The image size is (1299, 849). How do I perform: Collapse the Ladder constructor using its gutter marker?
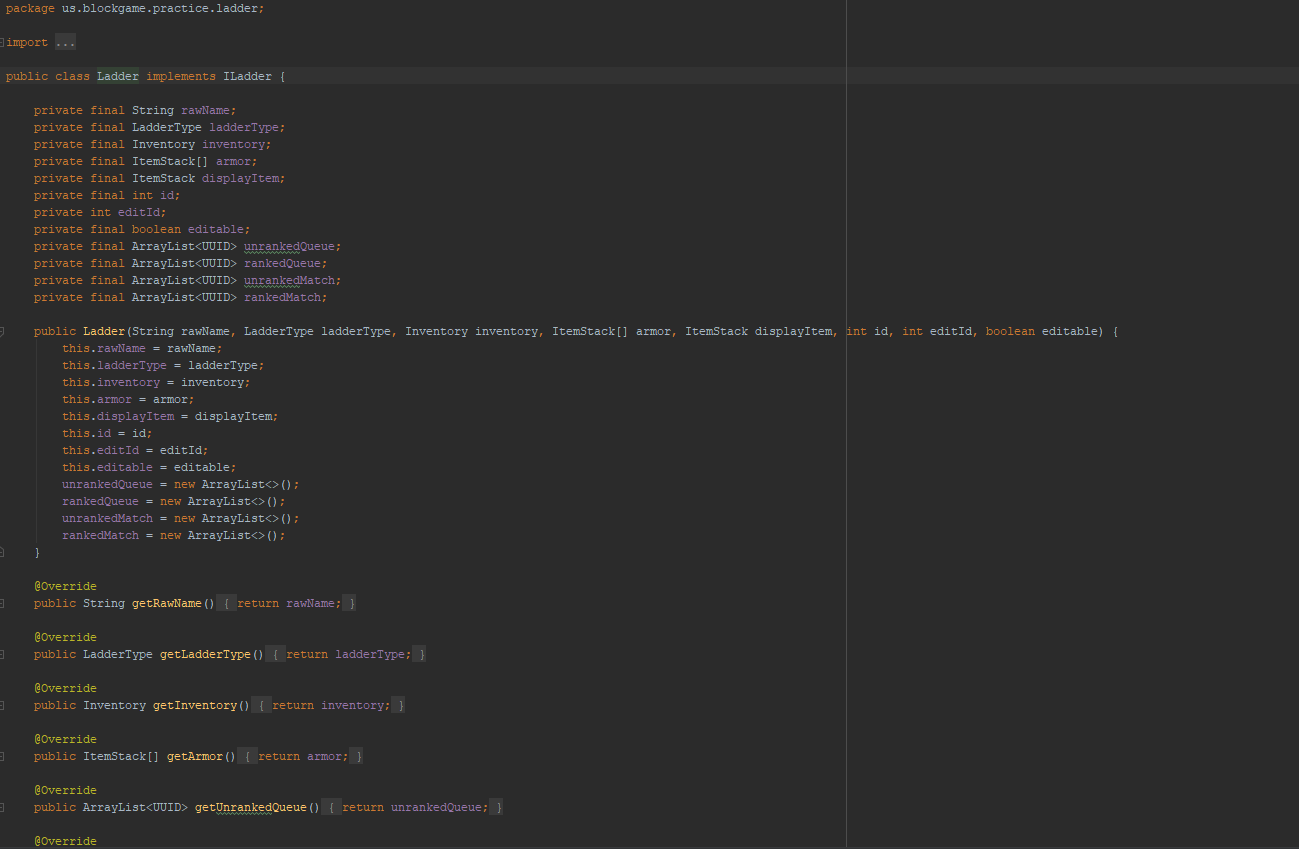[2, 331]
